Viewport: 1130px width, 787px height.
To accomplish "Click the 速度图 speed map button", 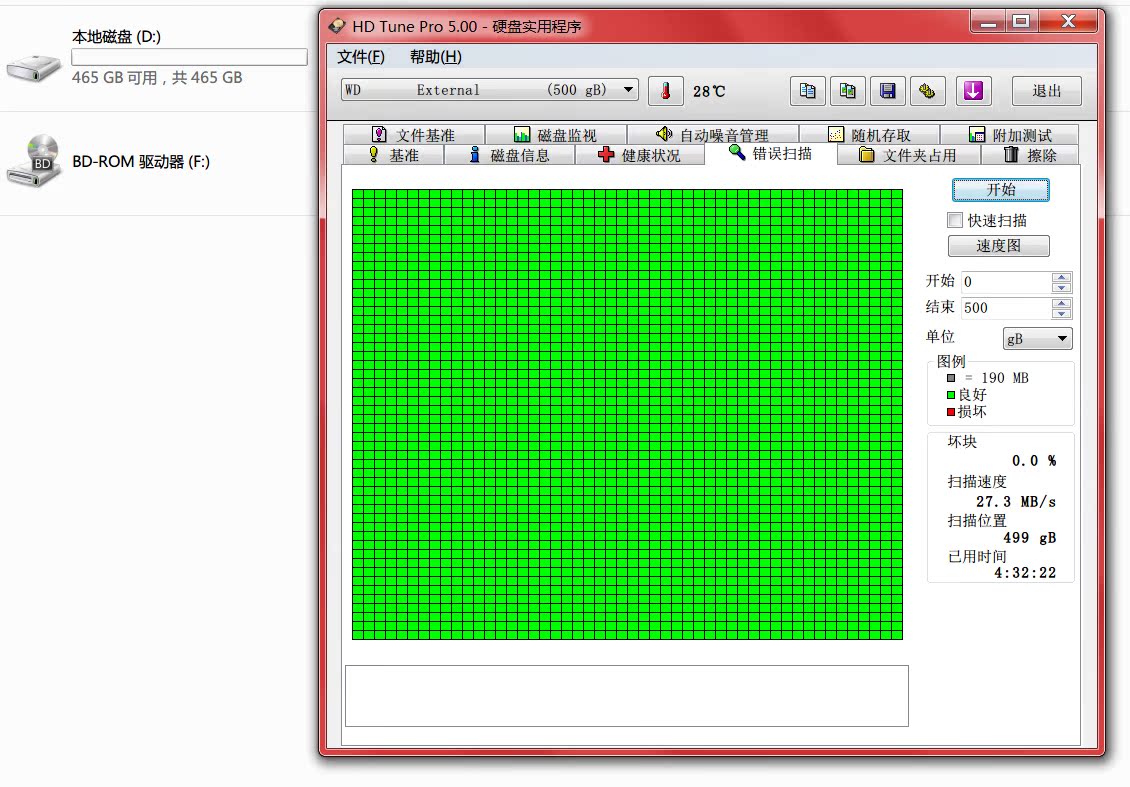I will click(998, 246).
